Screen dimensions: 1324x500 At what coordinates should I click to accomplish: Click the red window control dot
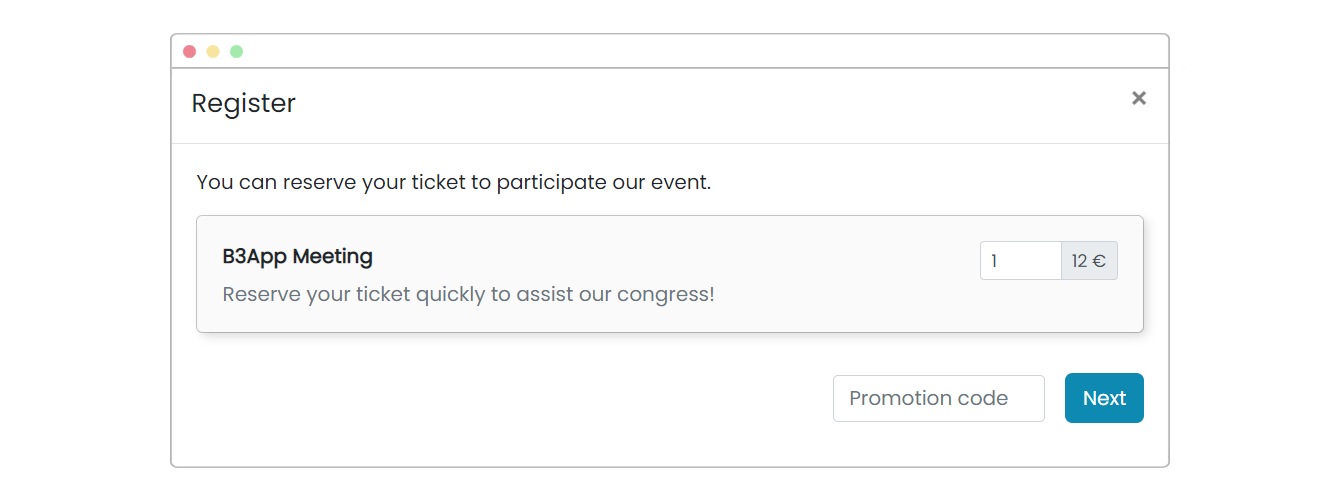click(x=190, y=52)
